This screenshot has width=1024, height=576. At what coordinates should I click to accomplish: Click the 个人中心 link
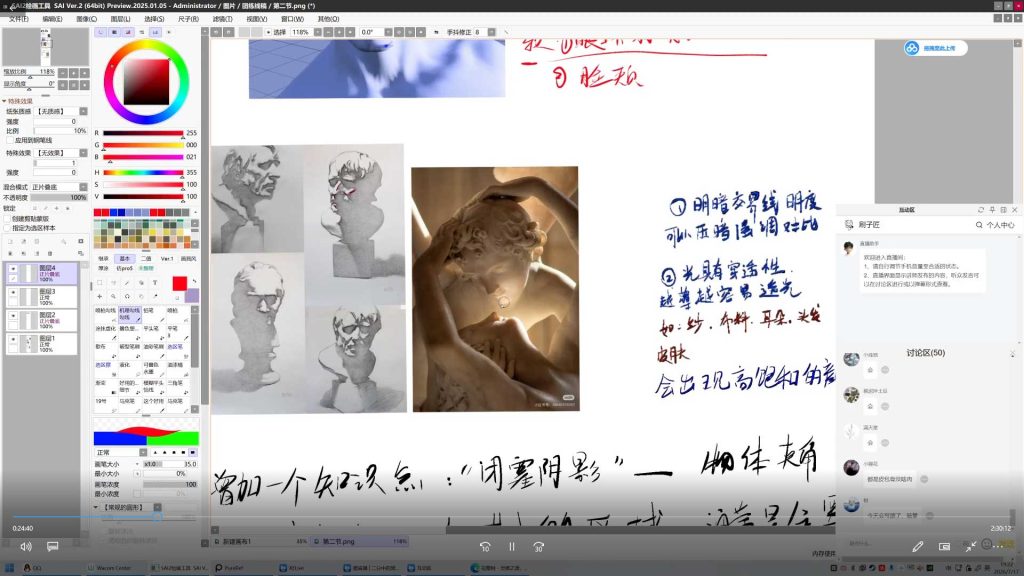[x=1000, y=225]
